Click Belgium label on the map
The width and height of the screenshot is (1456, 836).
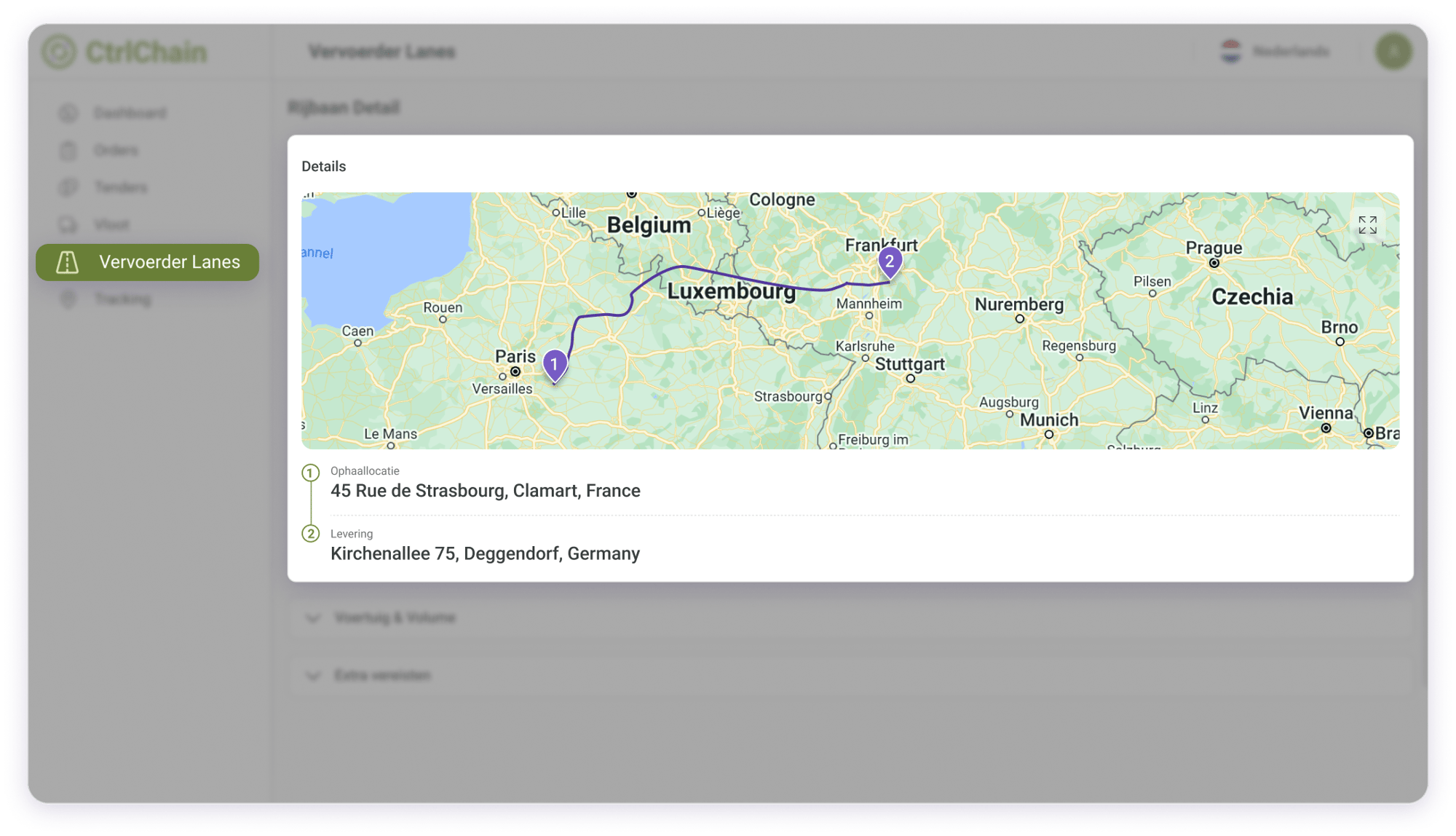pos(649,225)
